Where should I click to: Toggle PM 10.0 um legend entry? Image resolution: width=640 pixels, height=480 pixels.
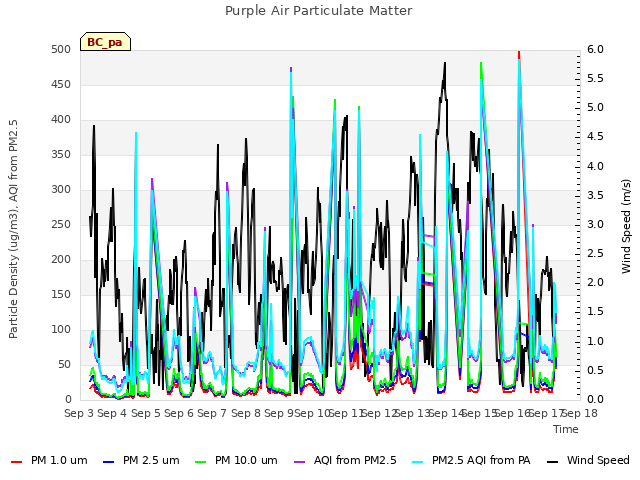point(236,461)
